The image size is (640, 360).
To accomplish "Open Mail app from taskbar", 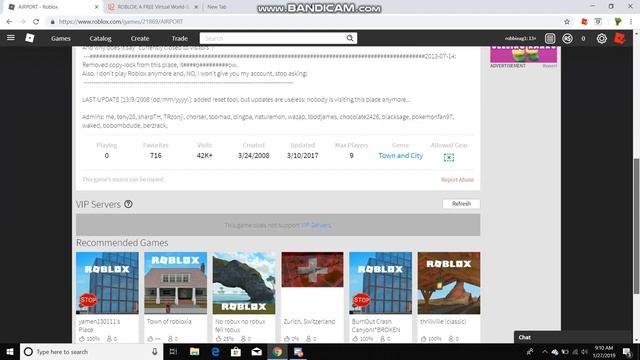I will (x=257, y=351).
